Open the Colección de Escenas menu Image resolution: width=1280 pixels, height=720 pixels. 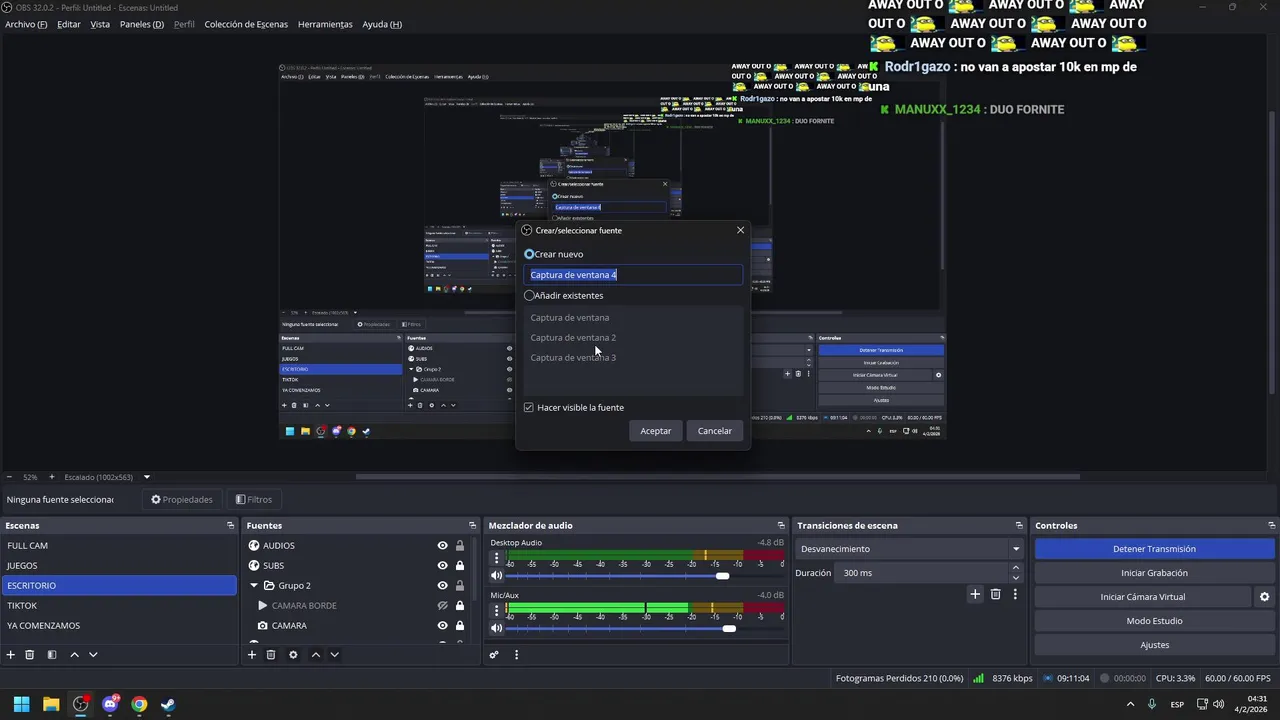(246, 24)
